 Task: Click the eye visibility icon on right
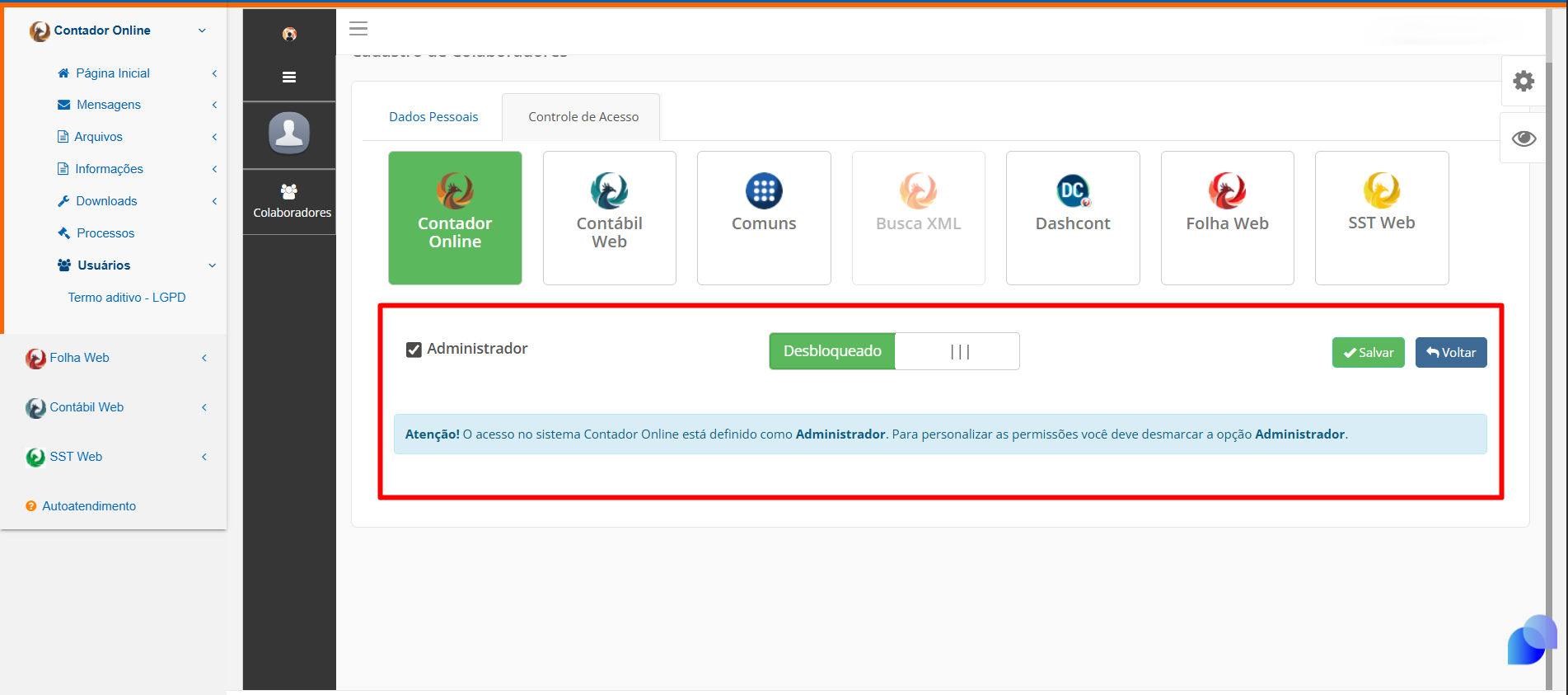click(1524, 139)
